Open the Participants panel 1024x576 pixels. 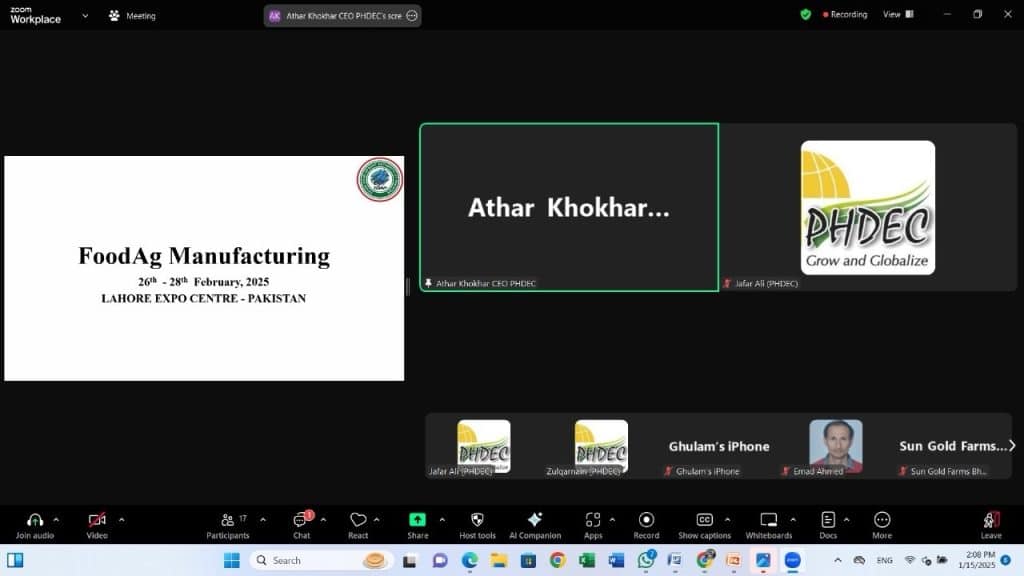pos(228,521)
